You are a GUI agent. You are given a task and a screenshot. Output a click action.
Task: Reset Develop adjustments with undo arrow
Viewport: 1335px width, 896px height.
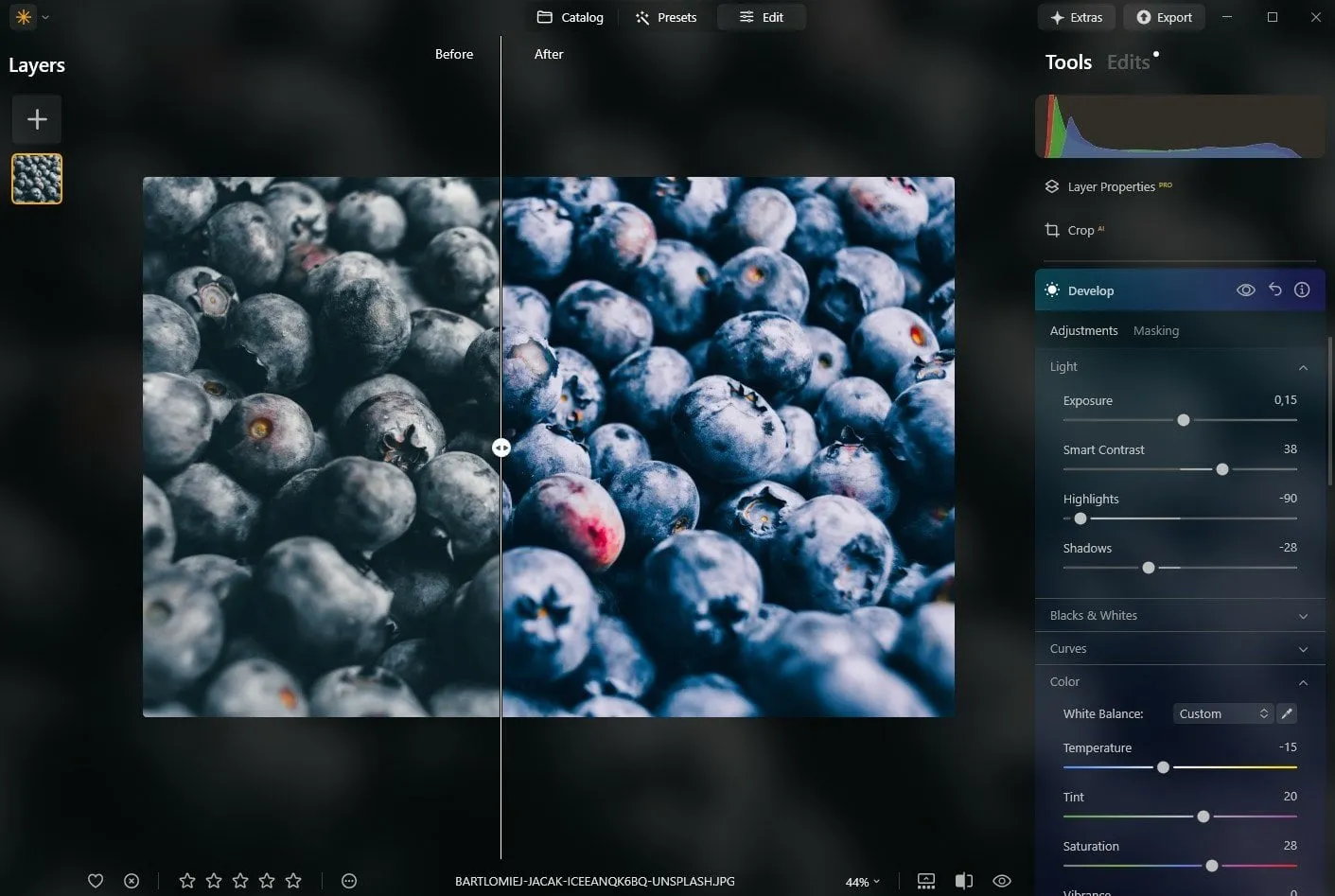pos(1275,290)
